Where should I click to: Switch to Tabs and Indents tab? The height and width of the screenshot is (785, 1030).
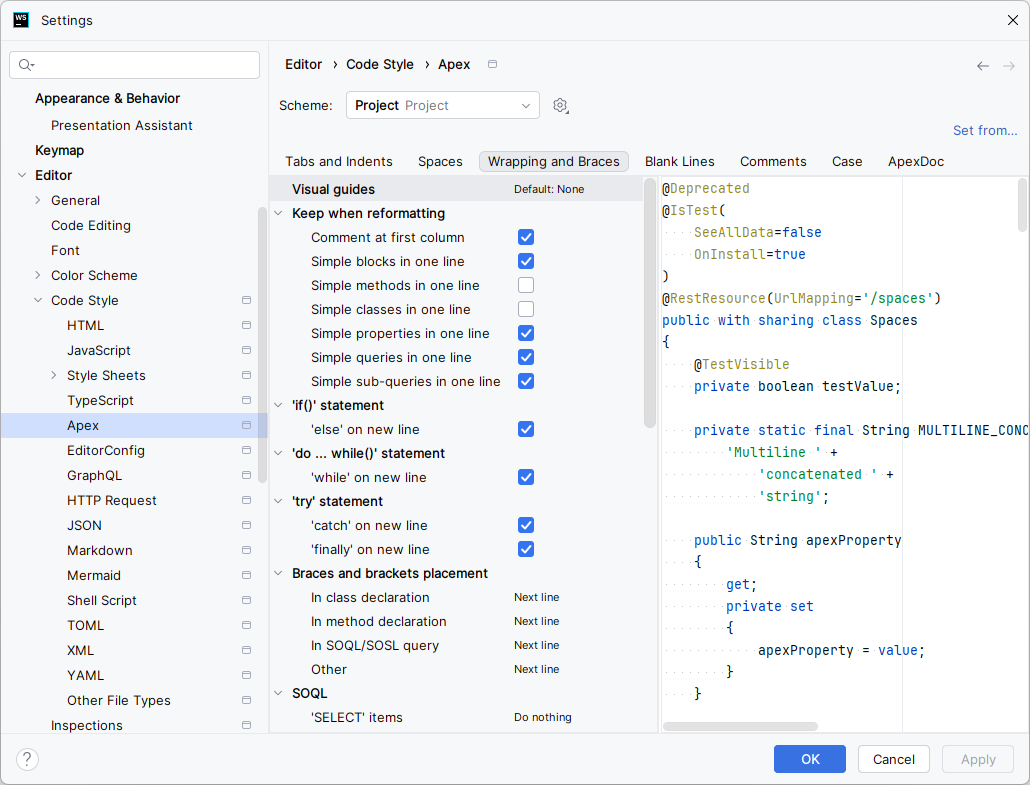(338, 162)
